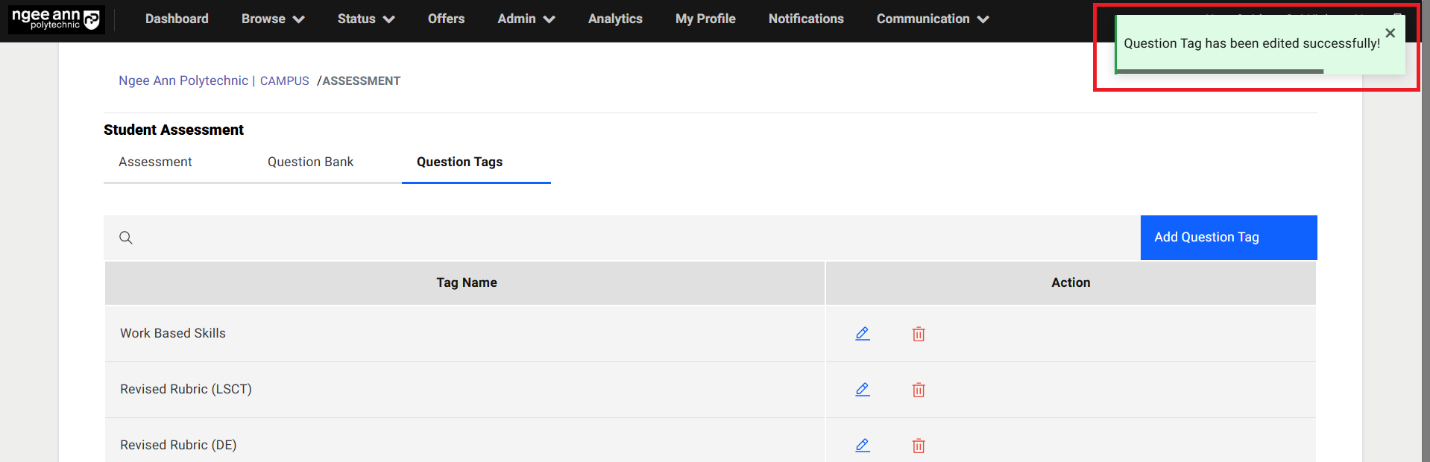Click the Ngee Ann Polytechnic logo
The image size is (1430, 462).
(56, 19)
